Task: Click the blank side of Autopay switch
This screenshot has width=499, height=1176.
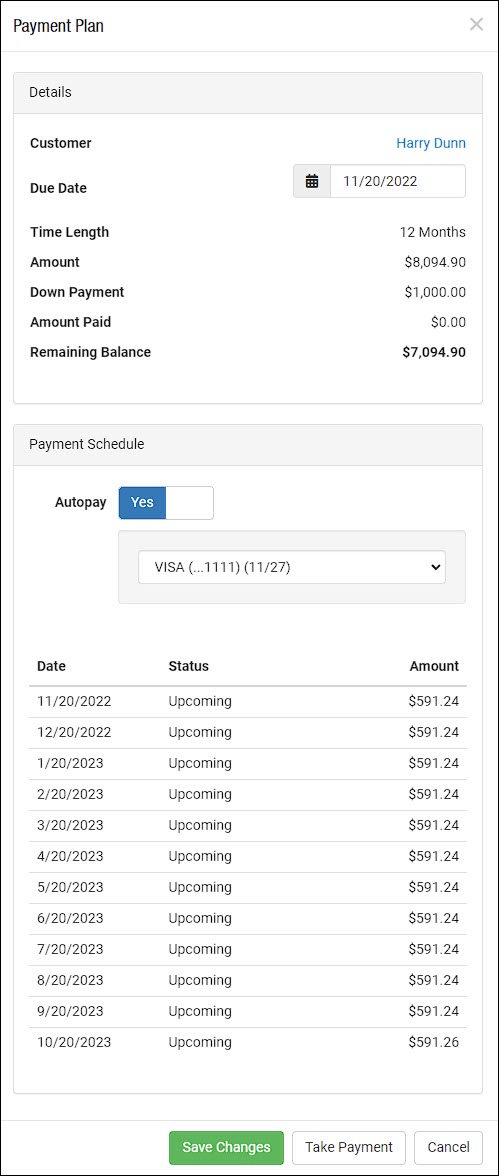Action: [189, 502]
